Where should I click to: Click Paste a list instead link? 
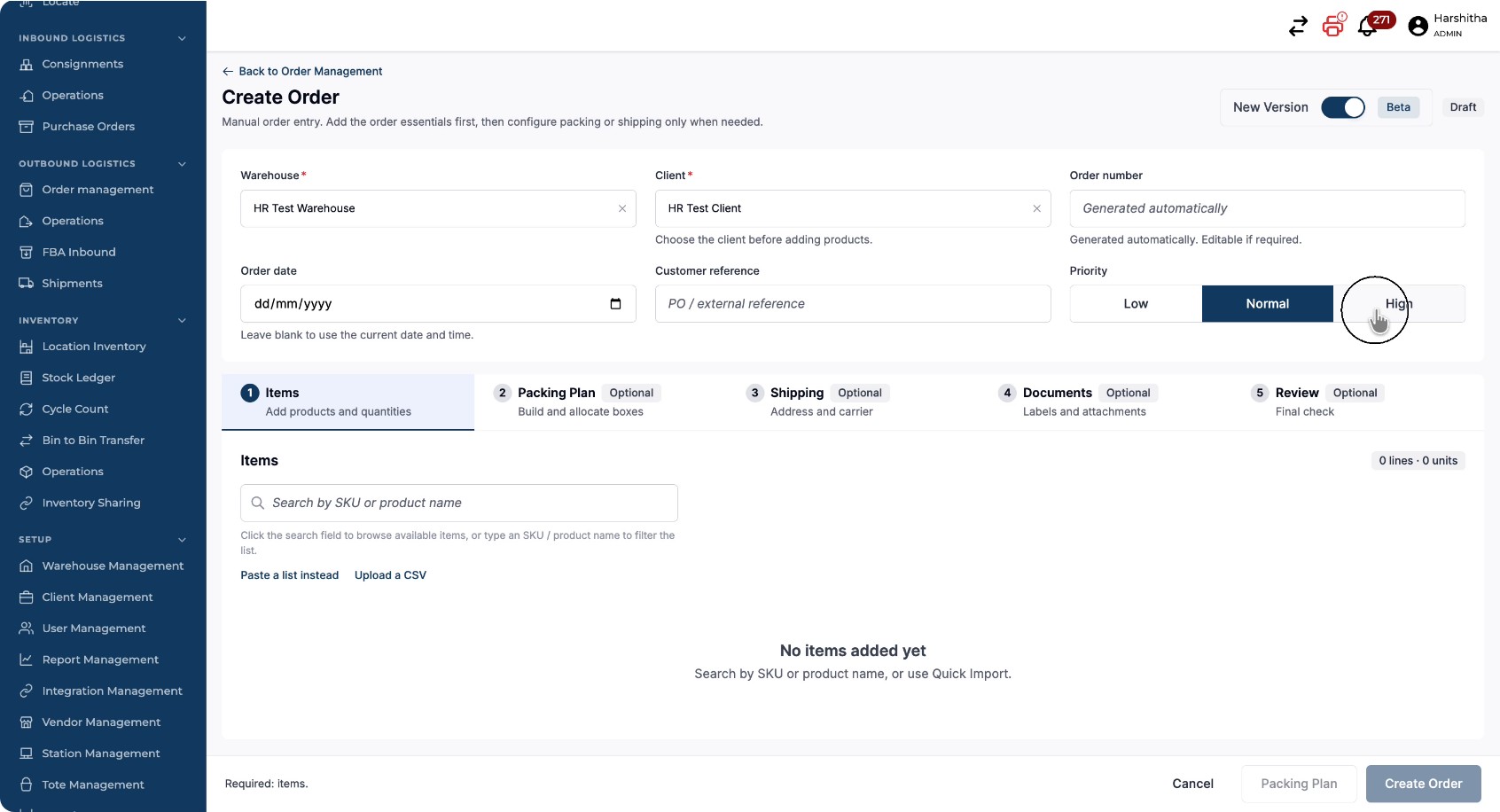[290, 575]
